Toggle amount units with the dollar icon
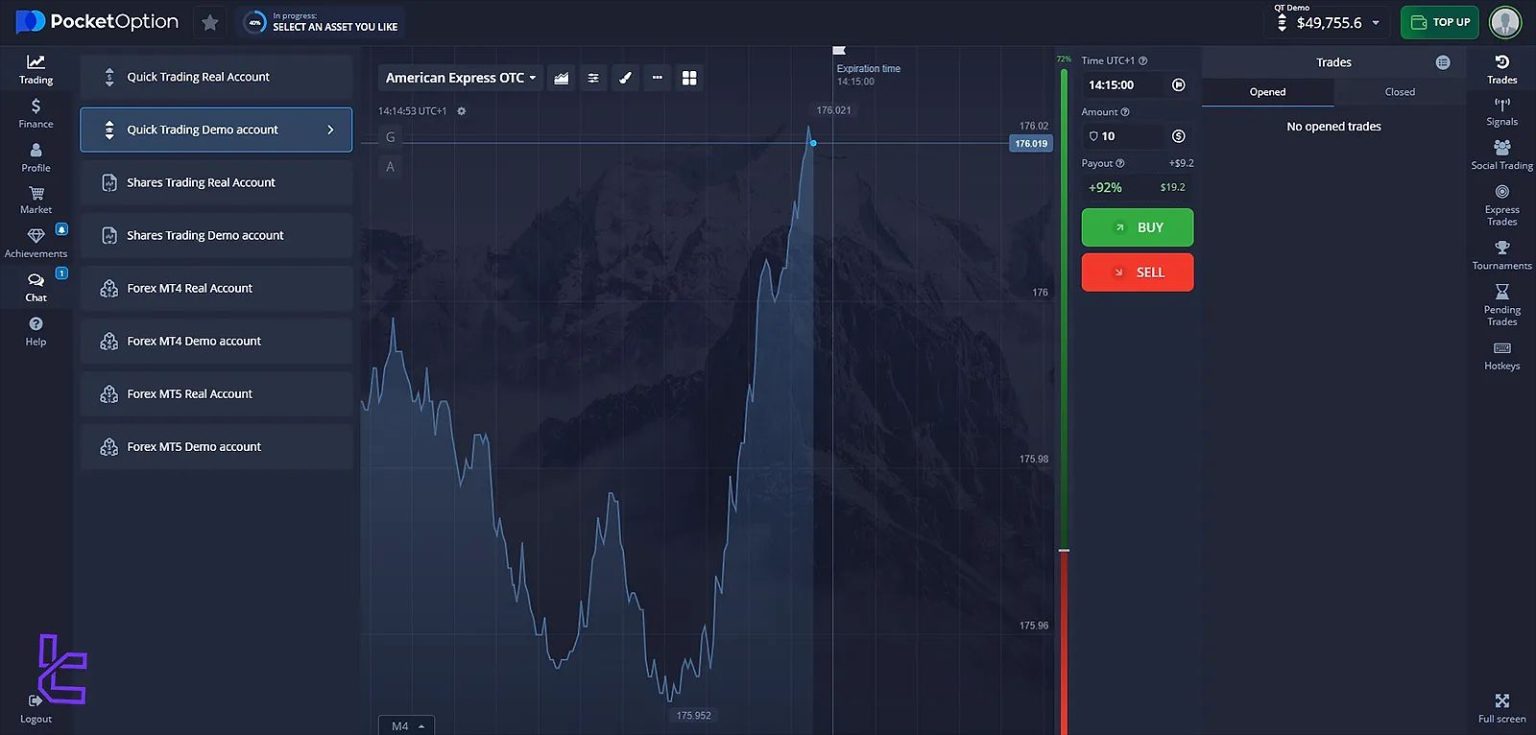1536x735 pixels. coord(1178,135)
